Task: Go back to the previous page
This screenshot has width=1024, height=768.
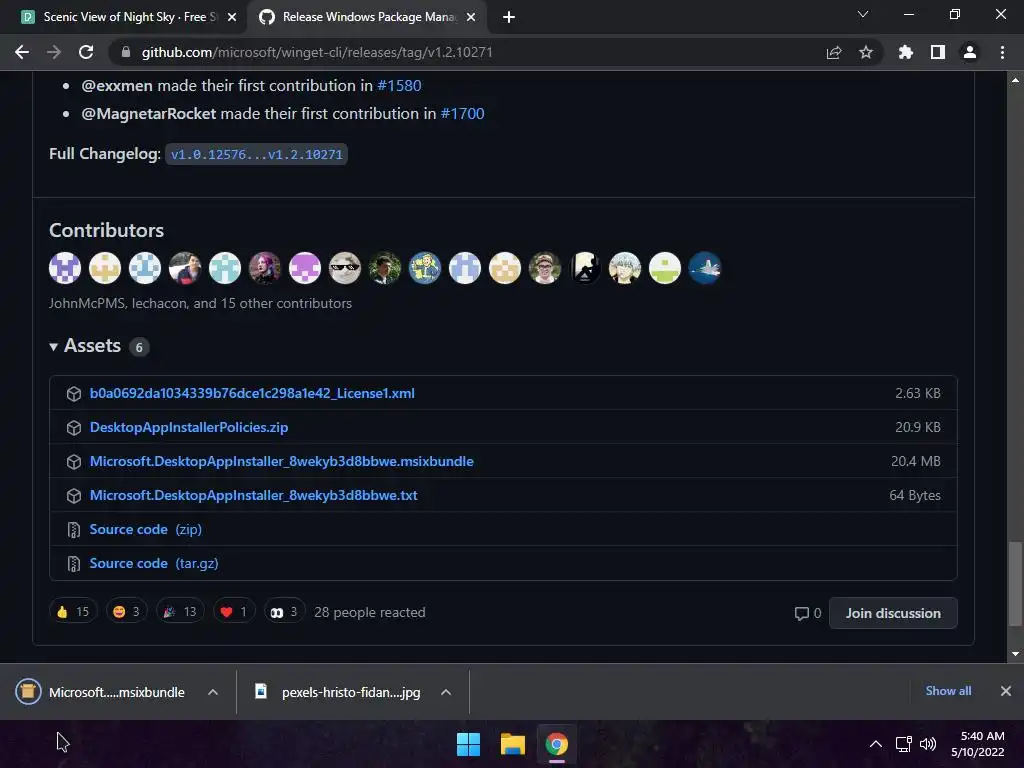Action: [x=22, y=52]
